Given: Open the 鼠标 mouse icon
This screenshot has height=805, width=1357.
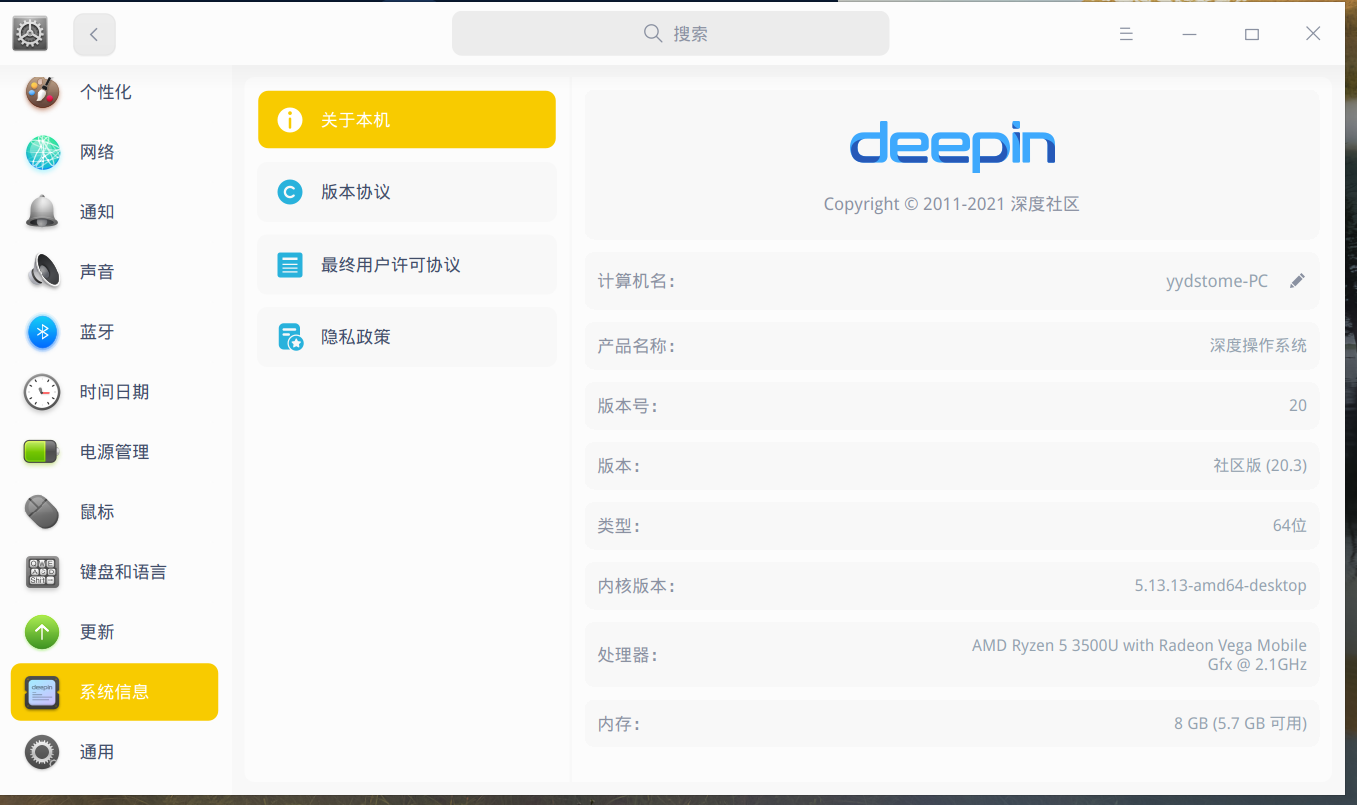Looking at the screenshot, I should point(42,512).
